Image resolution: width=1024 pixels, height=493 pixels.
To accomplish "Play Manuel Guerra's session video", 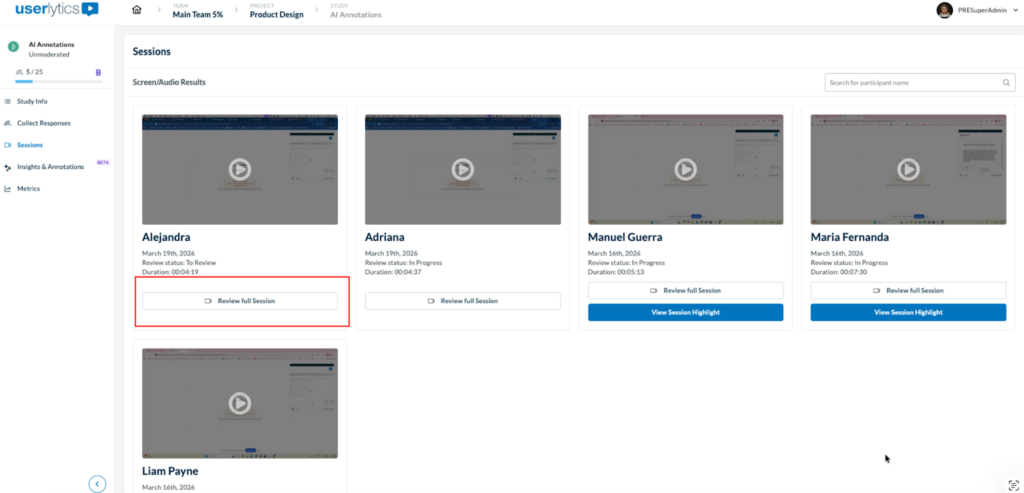I will pyautogui.click(x=685, y=169).
